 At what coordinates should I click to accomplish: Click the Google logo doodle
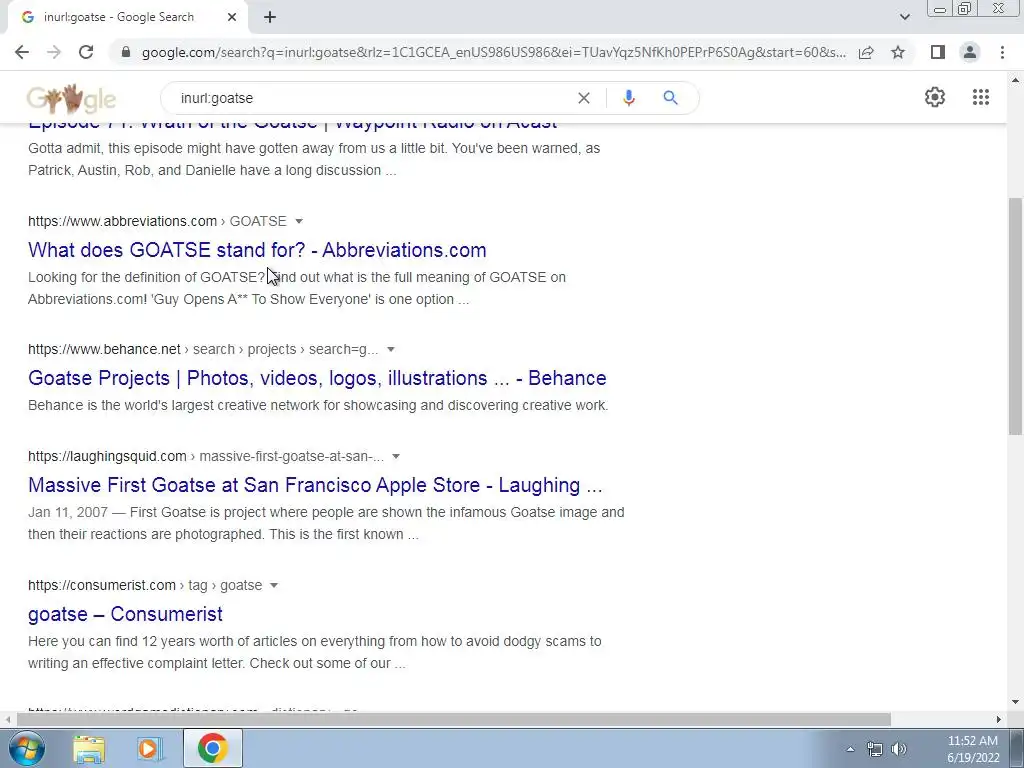[x=71, y=99]
